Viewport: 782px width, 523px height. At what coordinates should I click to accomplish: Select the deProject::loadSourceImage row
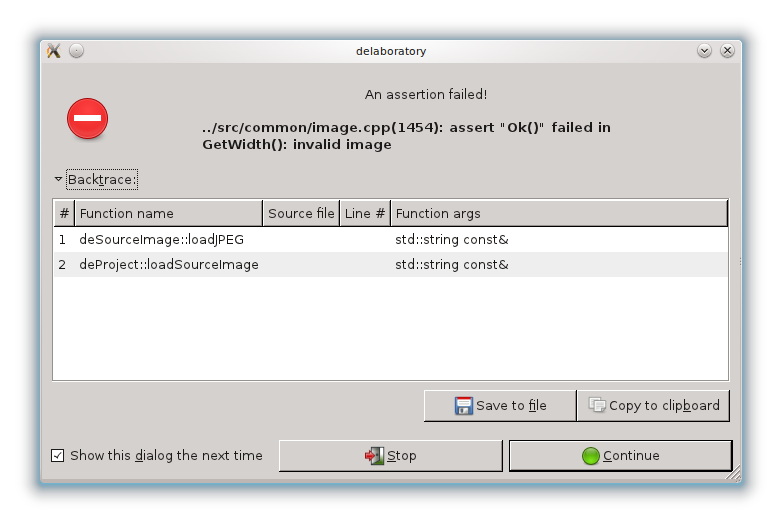391,265
